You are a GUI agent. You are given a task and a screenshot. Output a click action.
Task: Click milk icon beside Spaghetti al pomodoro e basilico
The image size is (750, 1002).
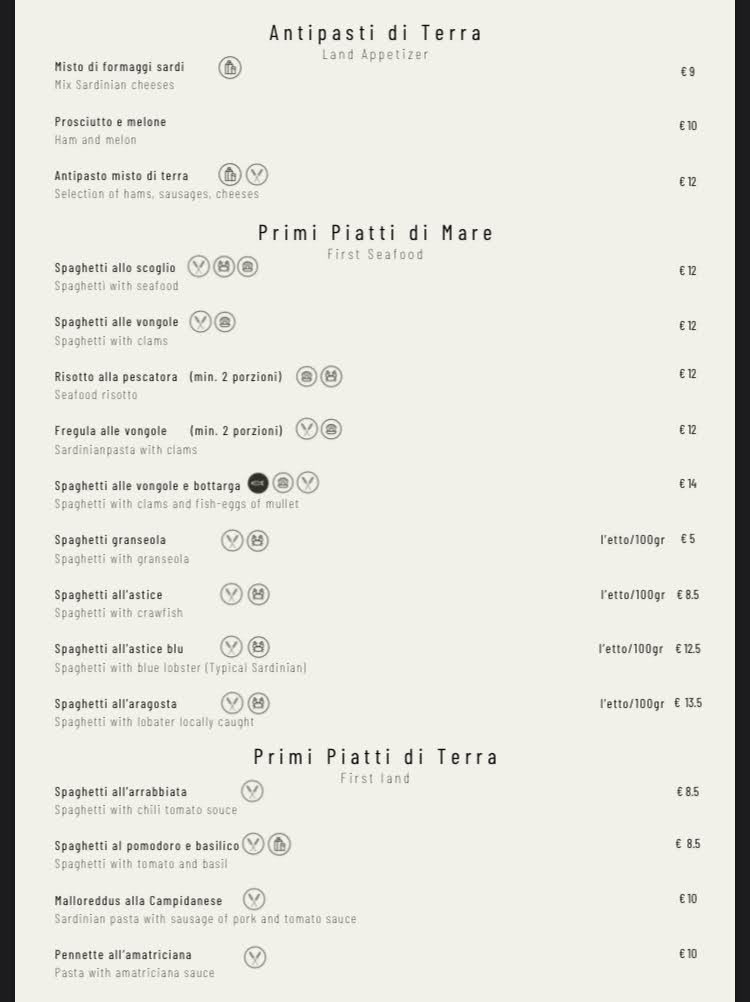(279, 845)
